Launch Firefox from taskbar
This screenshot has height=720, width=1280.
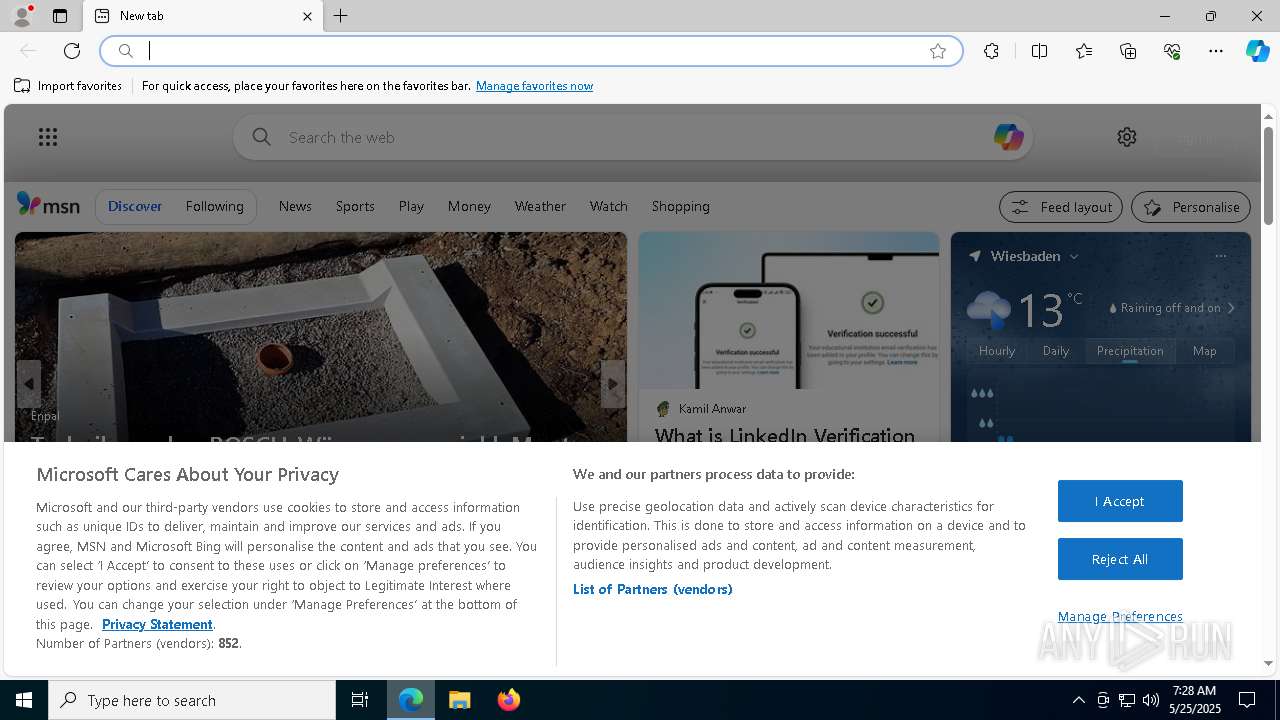click(x=508, y=700)
